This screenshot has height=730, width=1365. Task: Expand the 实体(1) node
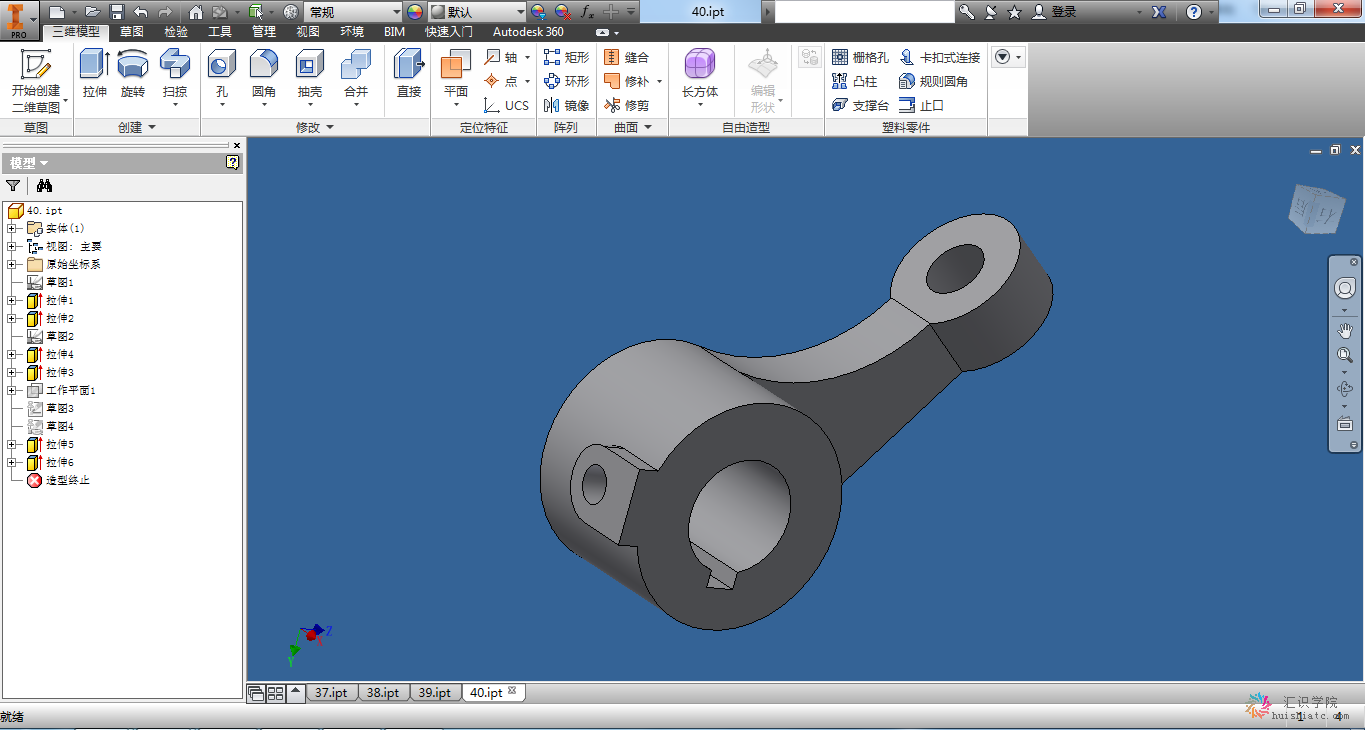tap(11, 228)
